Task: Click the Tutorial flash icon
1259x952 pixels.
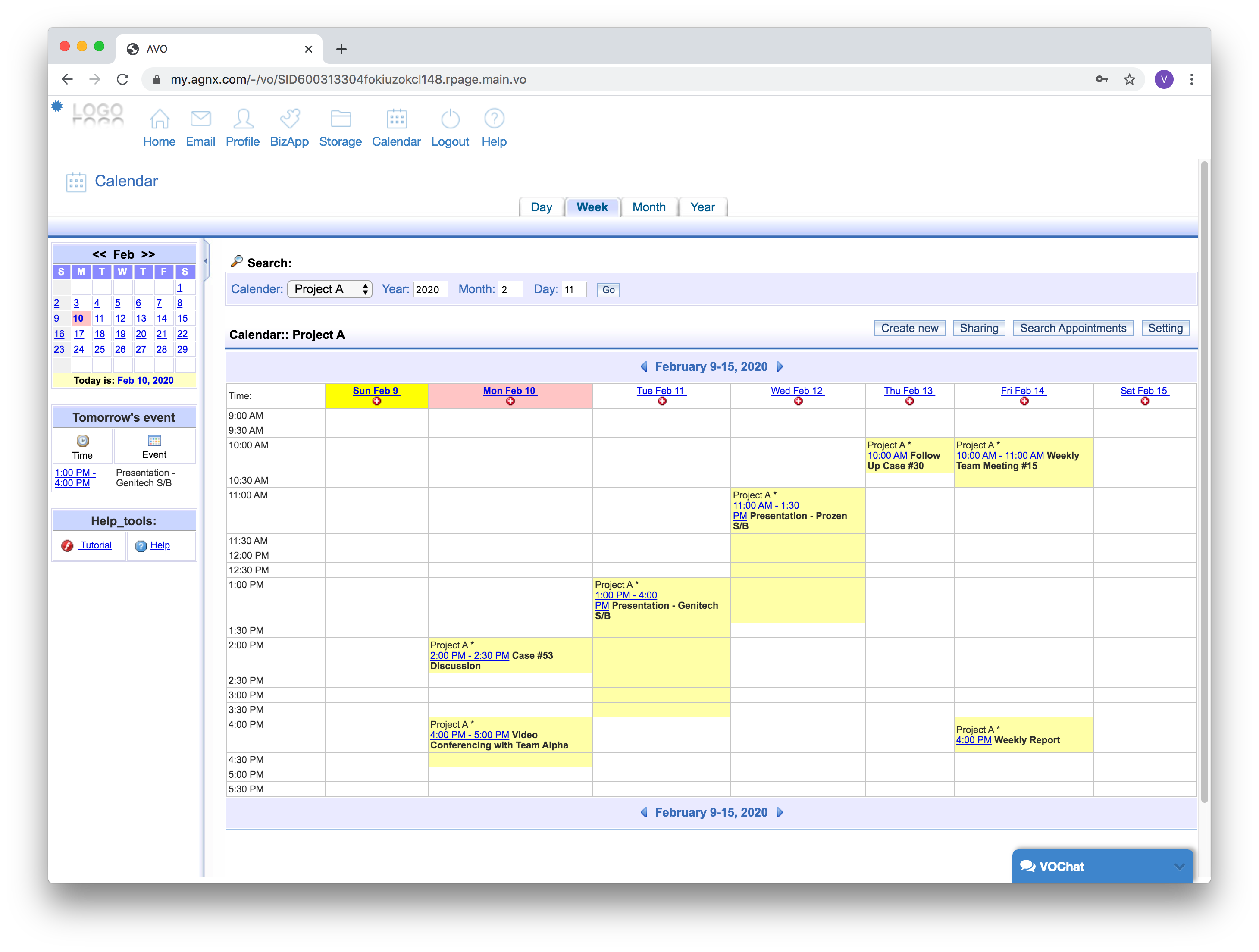Action: pos(67,546)
